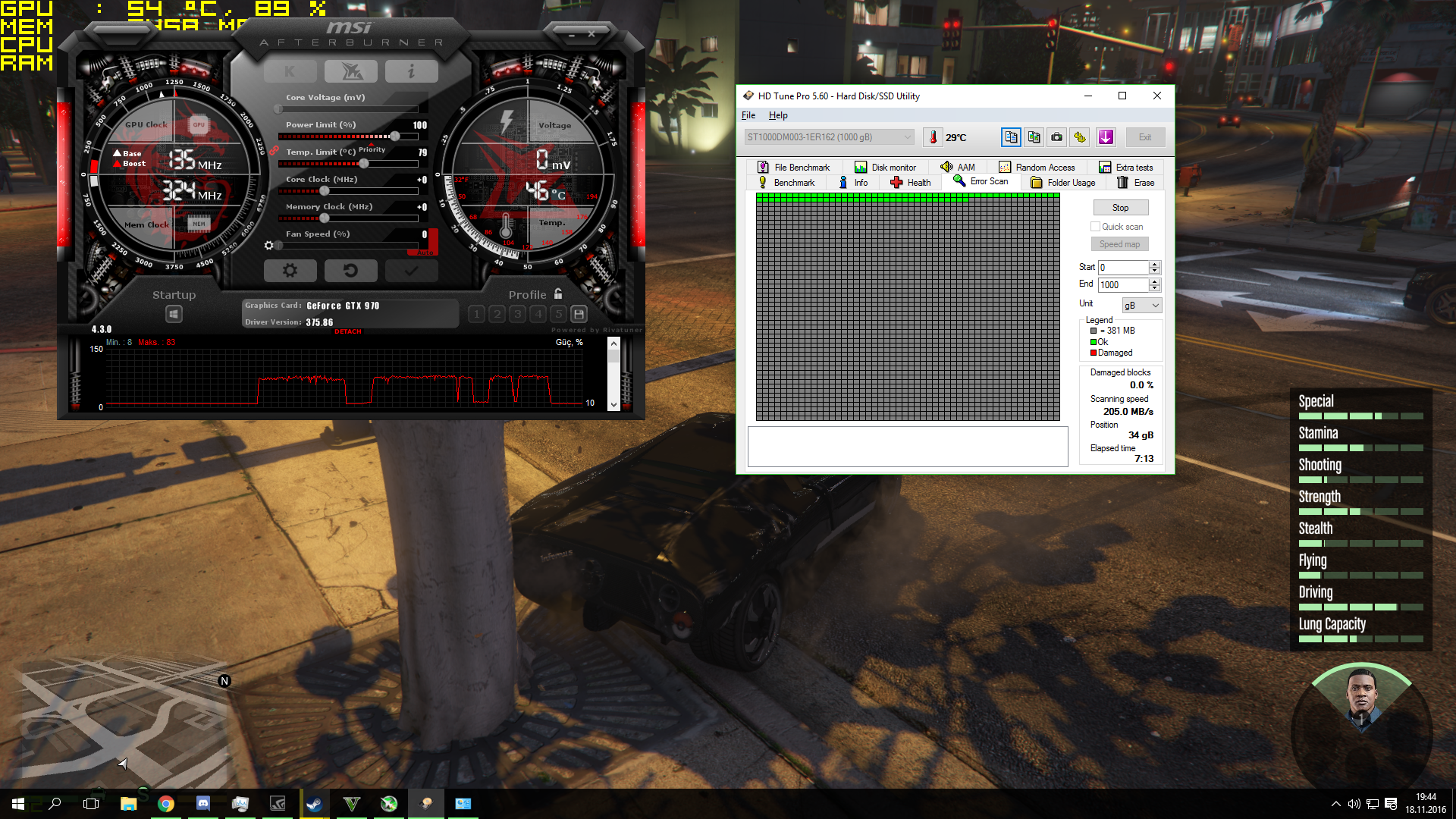The image size is (1456, 819).
Task: Toggle Auto fan speed mode
Action: [x=425, y=252]
